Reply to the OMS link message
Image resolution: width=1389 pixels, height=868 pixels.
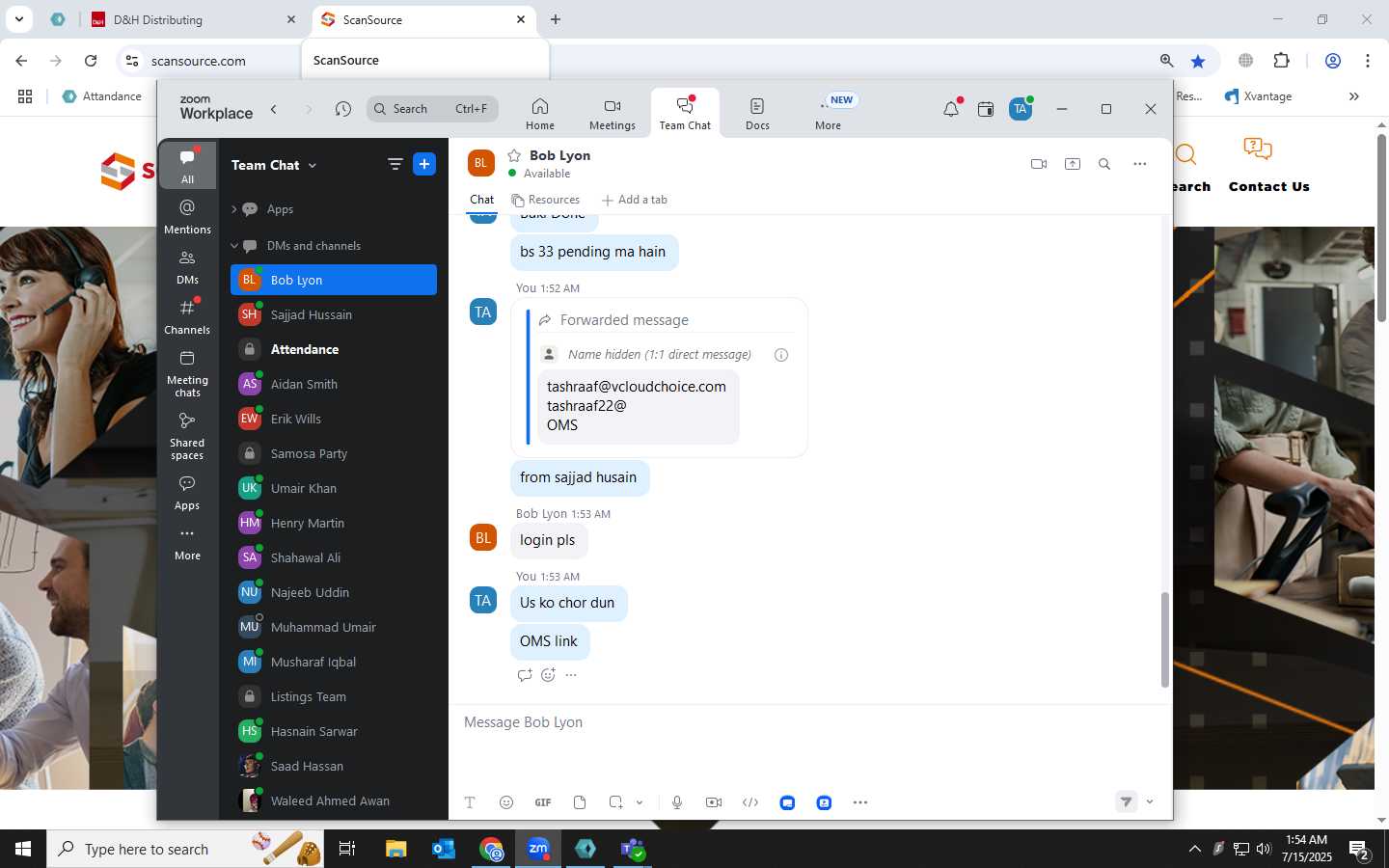click(525, 675)
